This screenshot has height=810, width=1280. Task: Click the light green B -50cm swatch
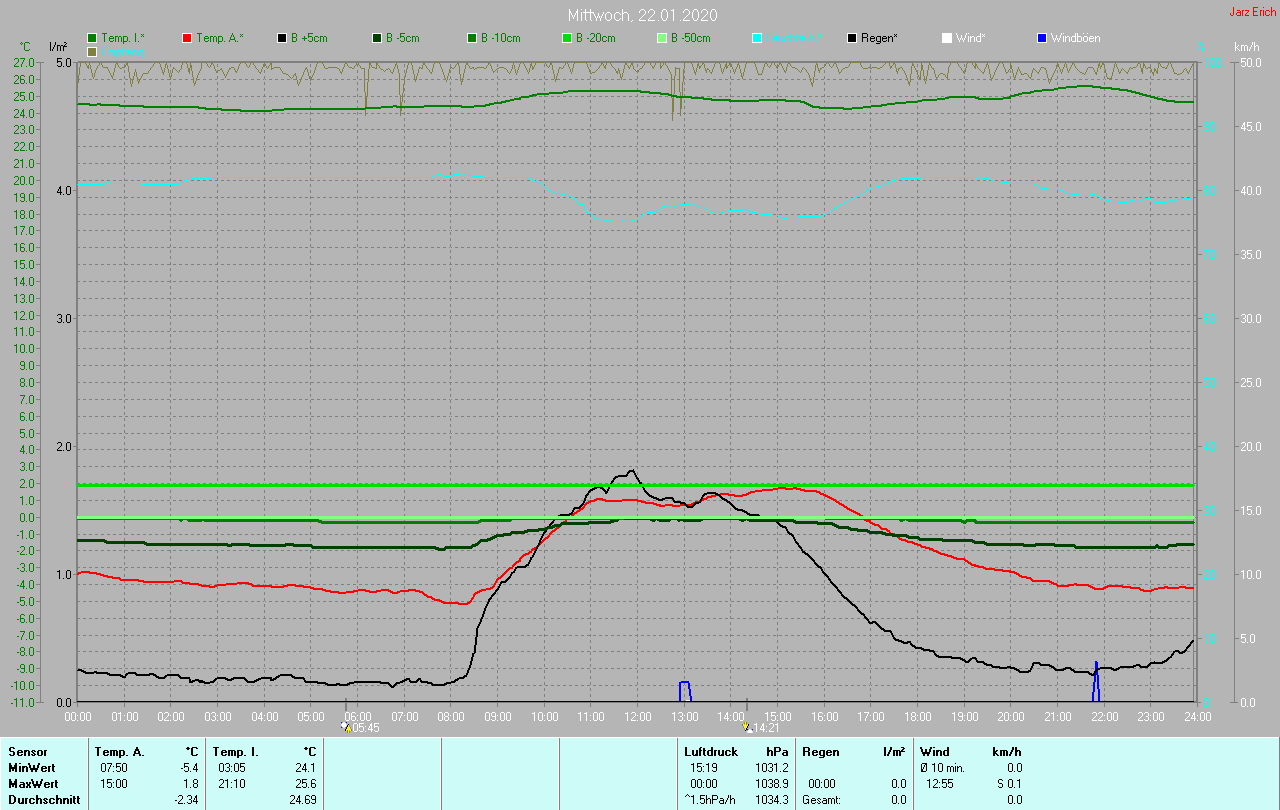coord(661,38)
